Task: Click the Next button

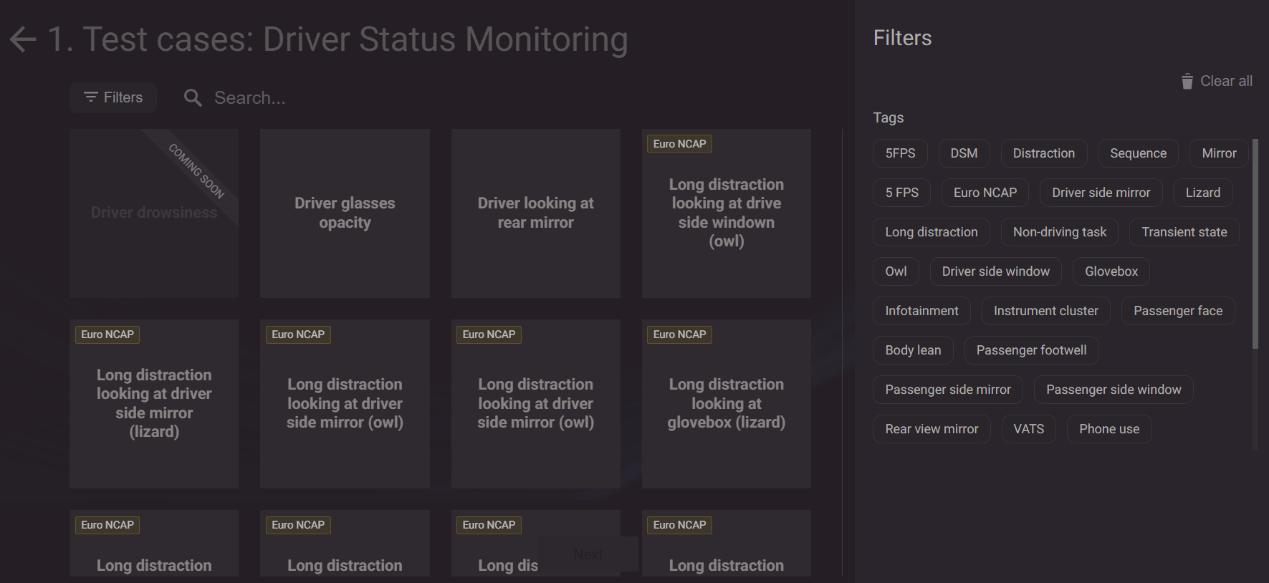Action: [x=588, y=554]
